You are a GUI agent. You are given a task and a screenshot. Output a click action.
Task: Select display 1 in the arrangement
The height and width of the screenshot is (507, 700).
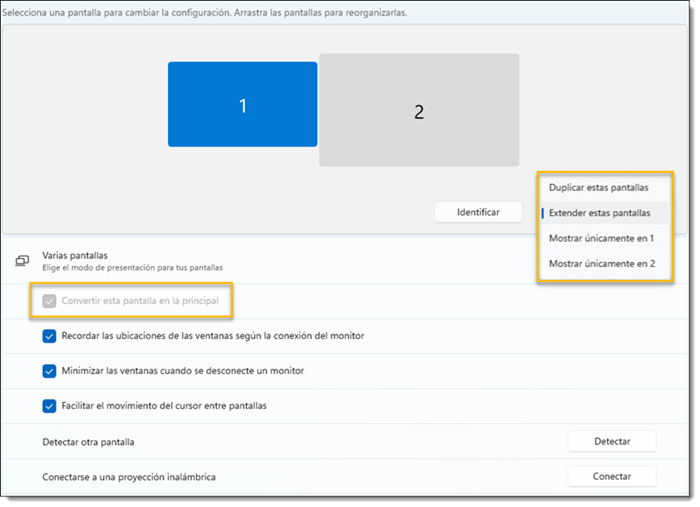tap(242, 105)
